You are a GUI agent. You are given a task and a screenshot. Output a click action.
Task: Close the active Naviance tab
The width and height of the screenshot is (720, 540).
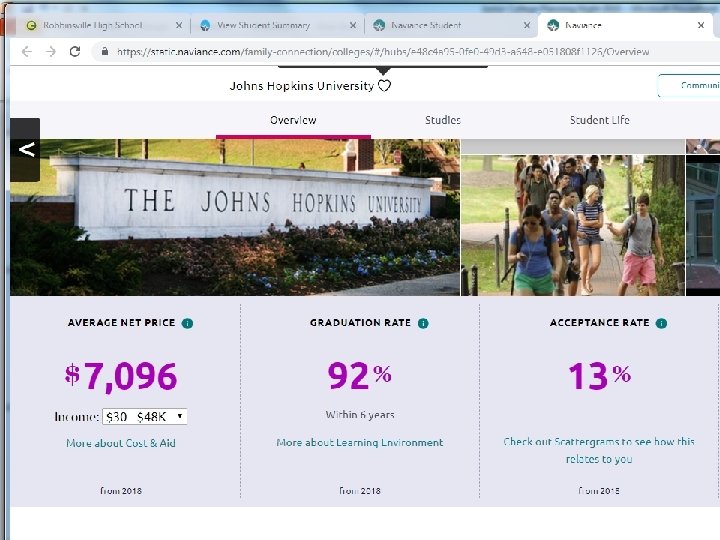click(701, 25)
